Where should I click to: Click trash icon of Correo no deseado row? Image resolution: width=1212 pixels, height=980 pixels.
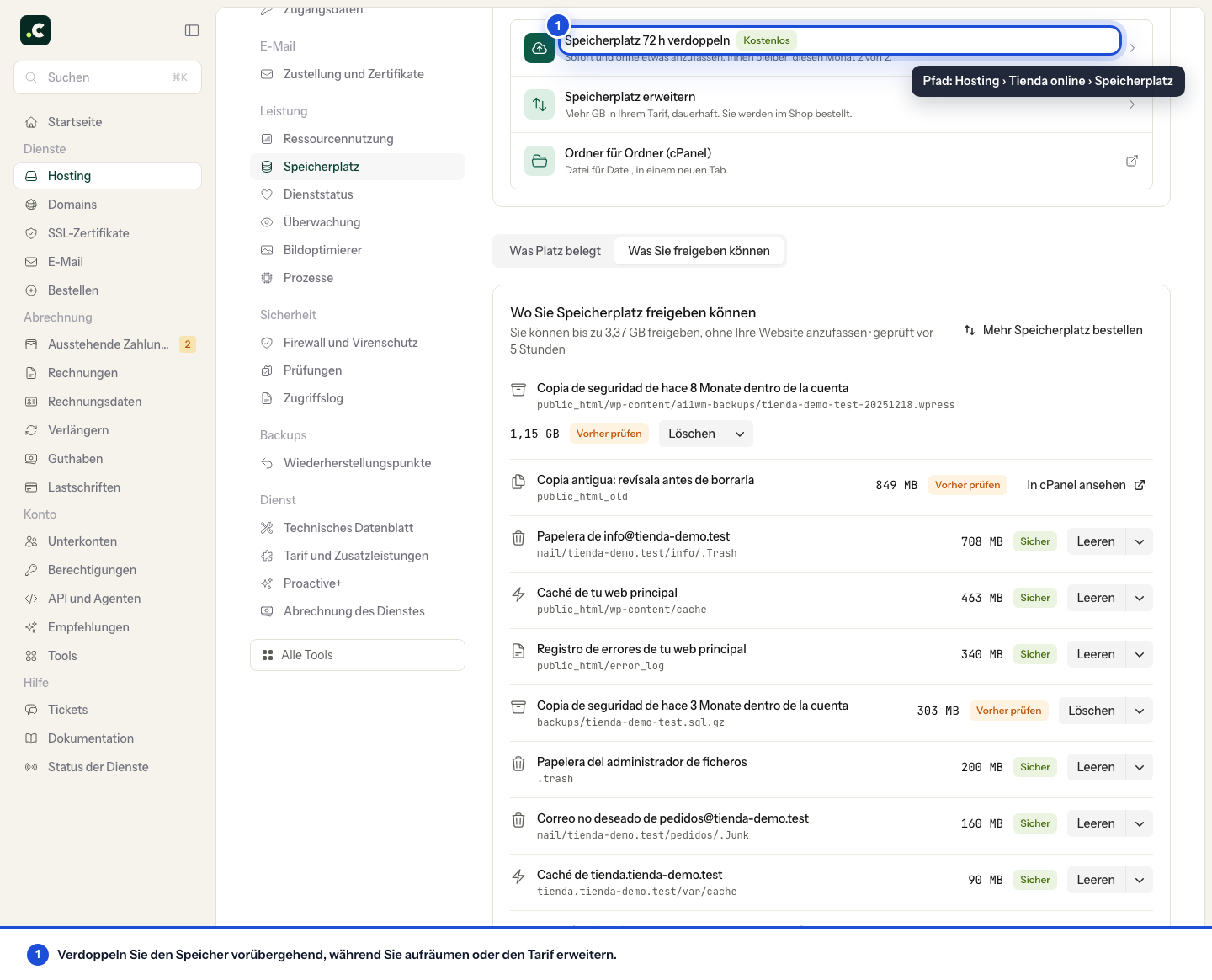(518, 819)
